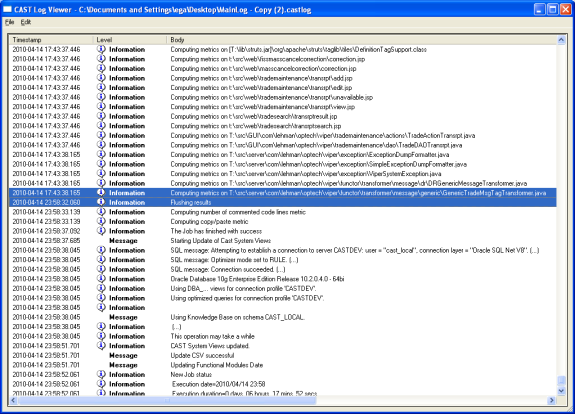Click the horizontal scroll left arrow

(x=14, y=400)
